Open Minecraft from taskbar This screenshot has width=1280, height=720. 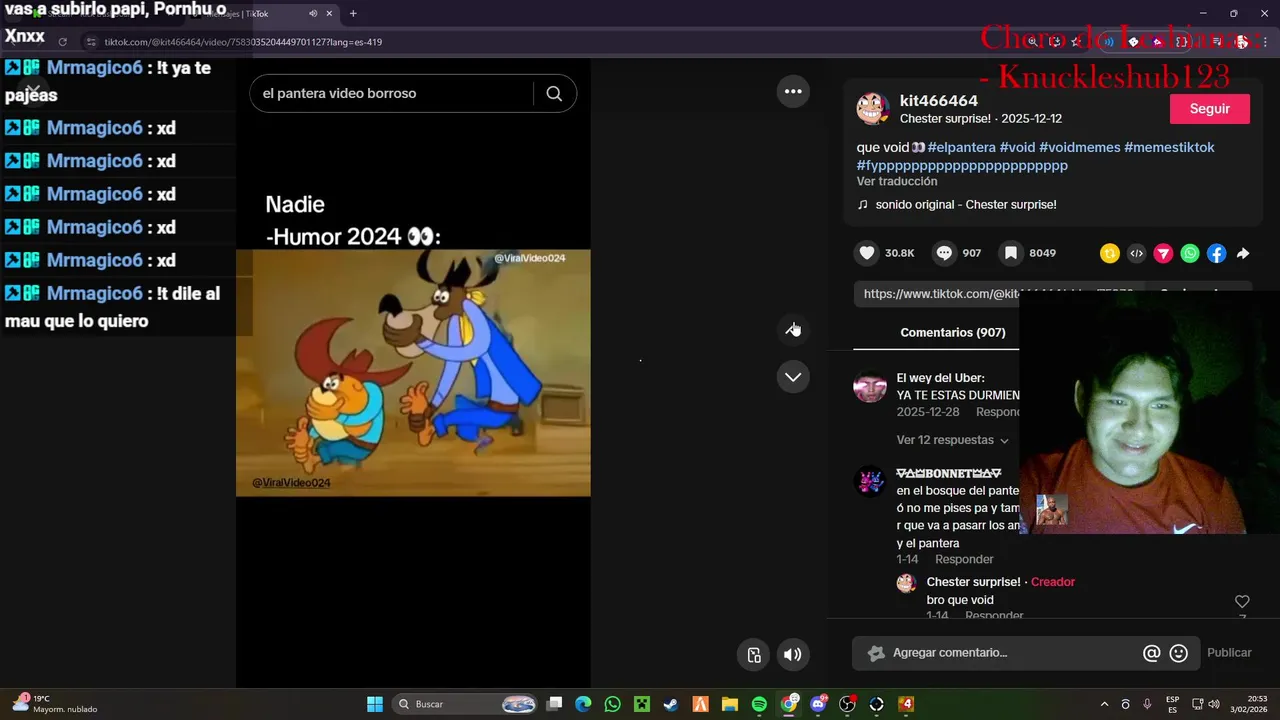tap(641, 704)
